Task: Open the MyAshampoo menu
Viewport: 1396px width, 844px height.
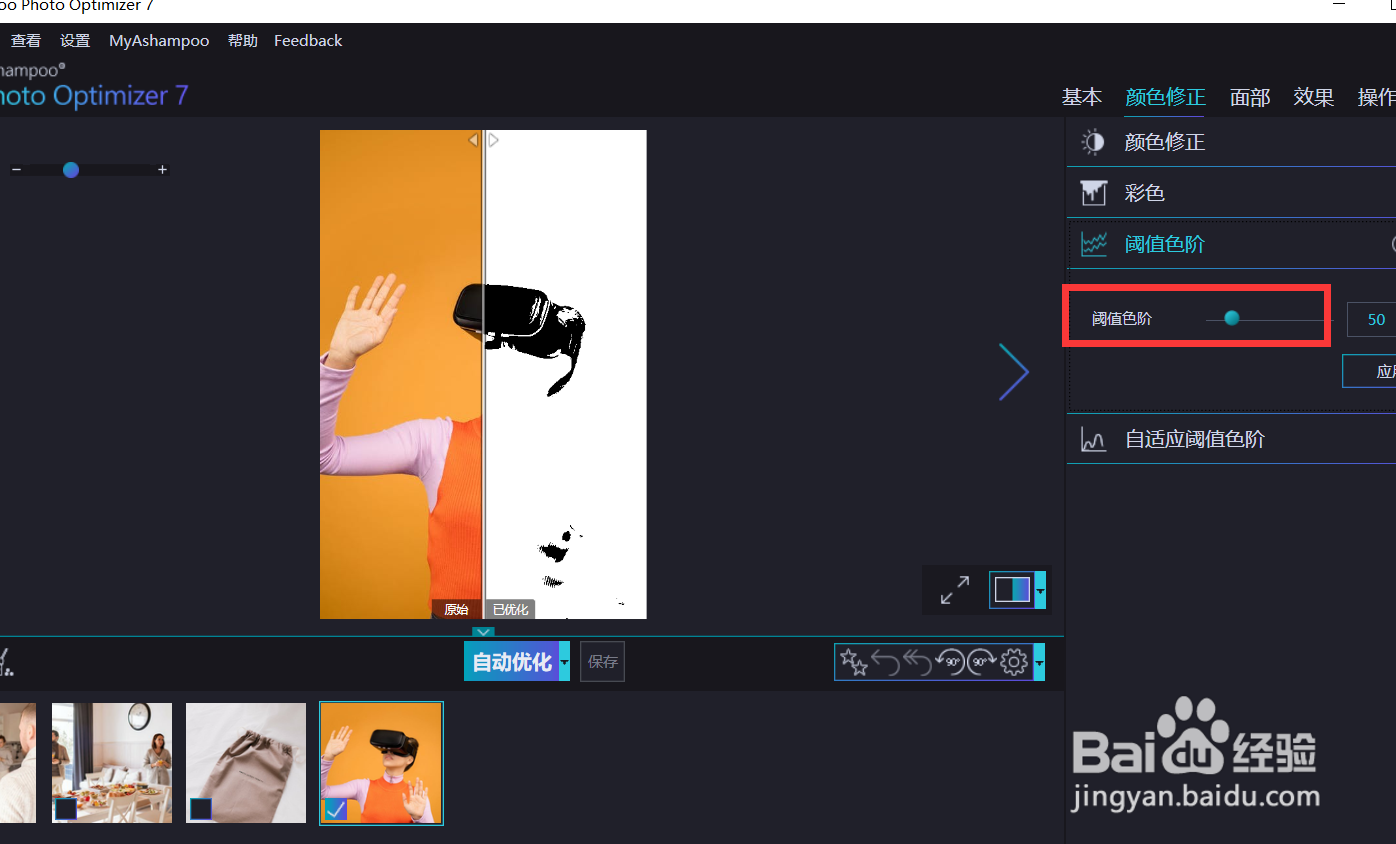Action: (159, 41)
